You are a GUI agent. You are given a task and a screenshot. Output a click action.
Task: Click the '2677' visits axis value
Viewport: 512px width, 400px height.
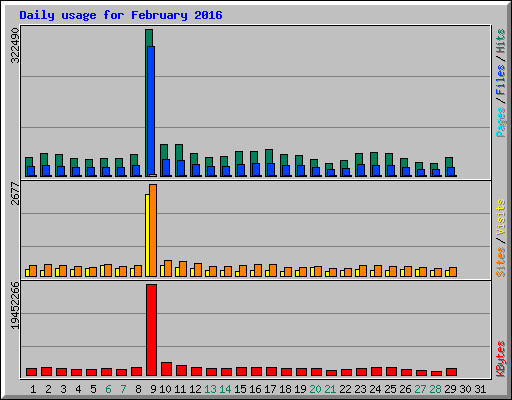tap(15, 193)
